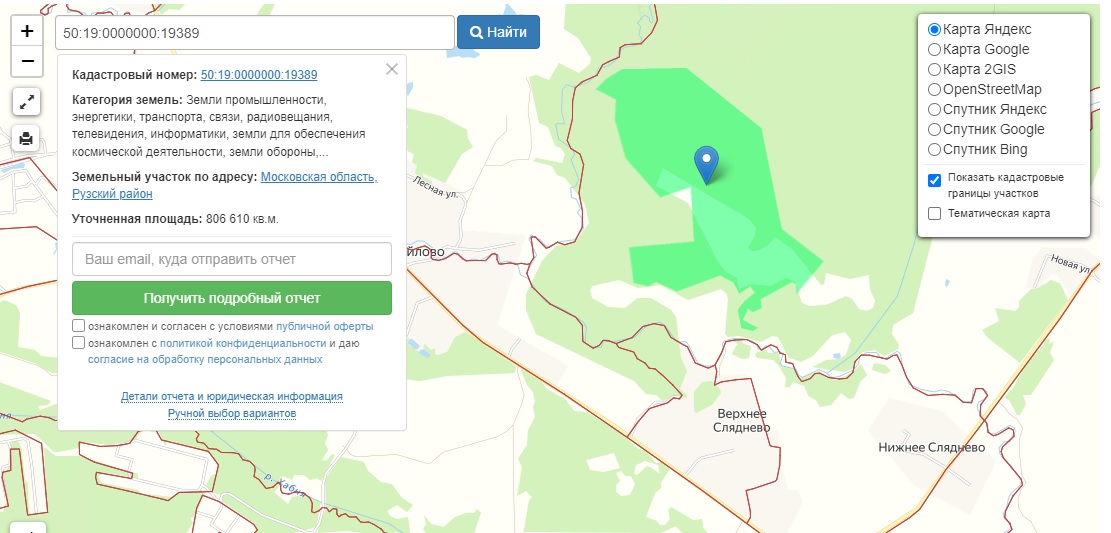This screenshot has height=533, width=1111.
Task: Choose Спутник Bing satellite view
Action: pos(935,149)
